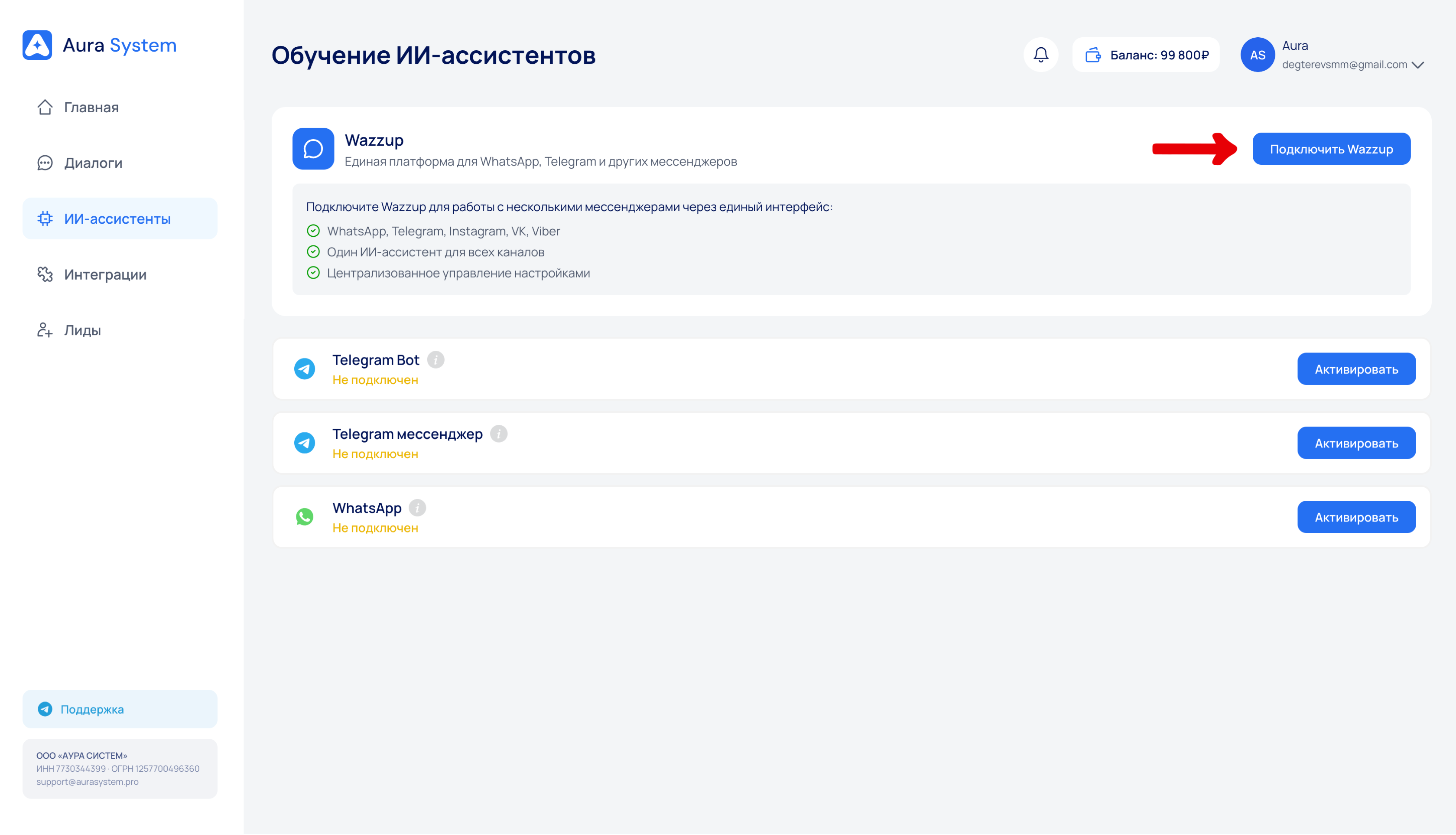Image resolution: width=1456 pixels, height=835 pixels.
Task: Open the Диалоги section
Action: coord(93,163)
